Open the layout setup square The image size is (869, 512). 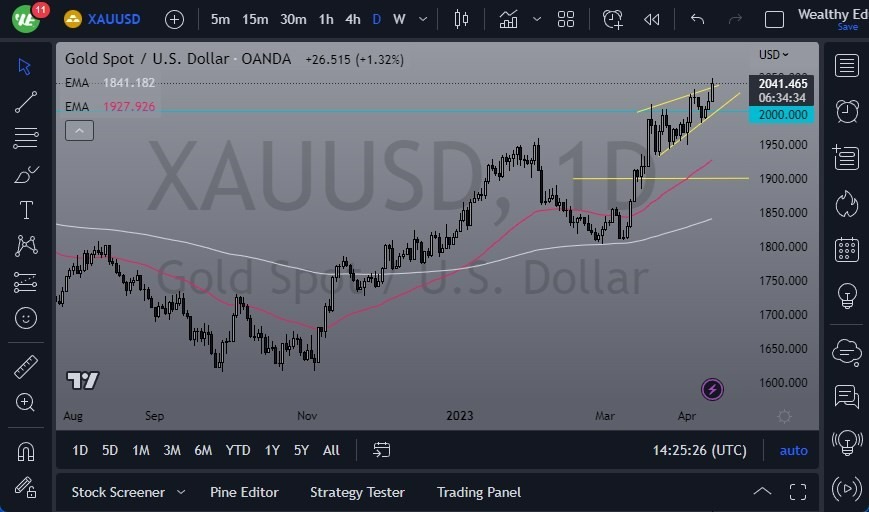[774, 19]
